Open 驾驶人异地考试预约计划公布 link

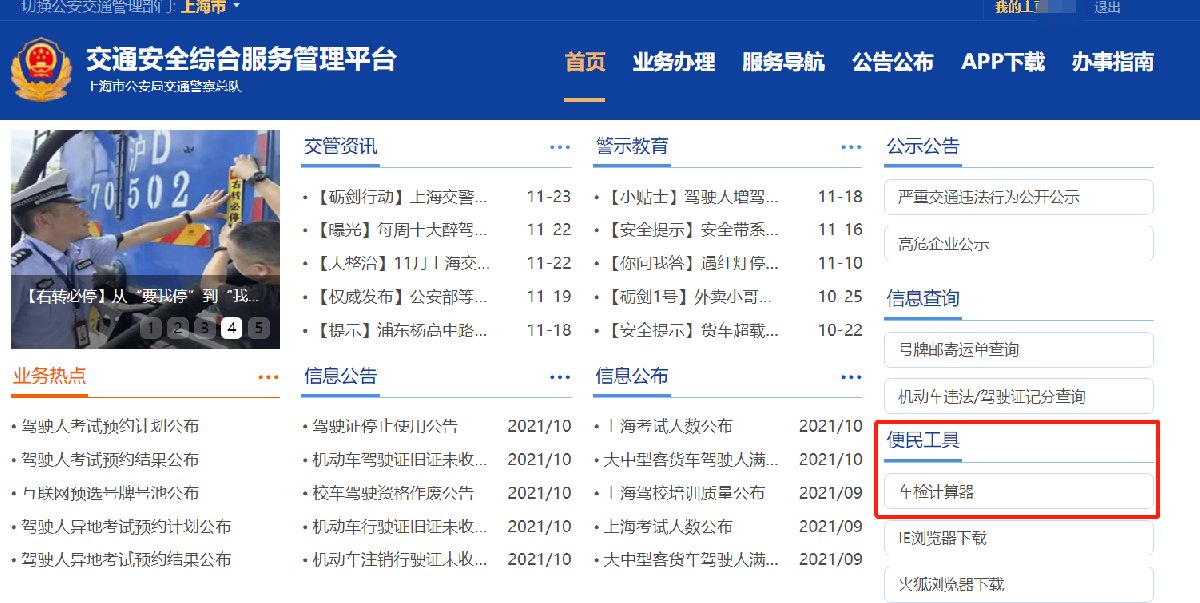125,526
